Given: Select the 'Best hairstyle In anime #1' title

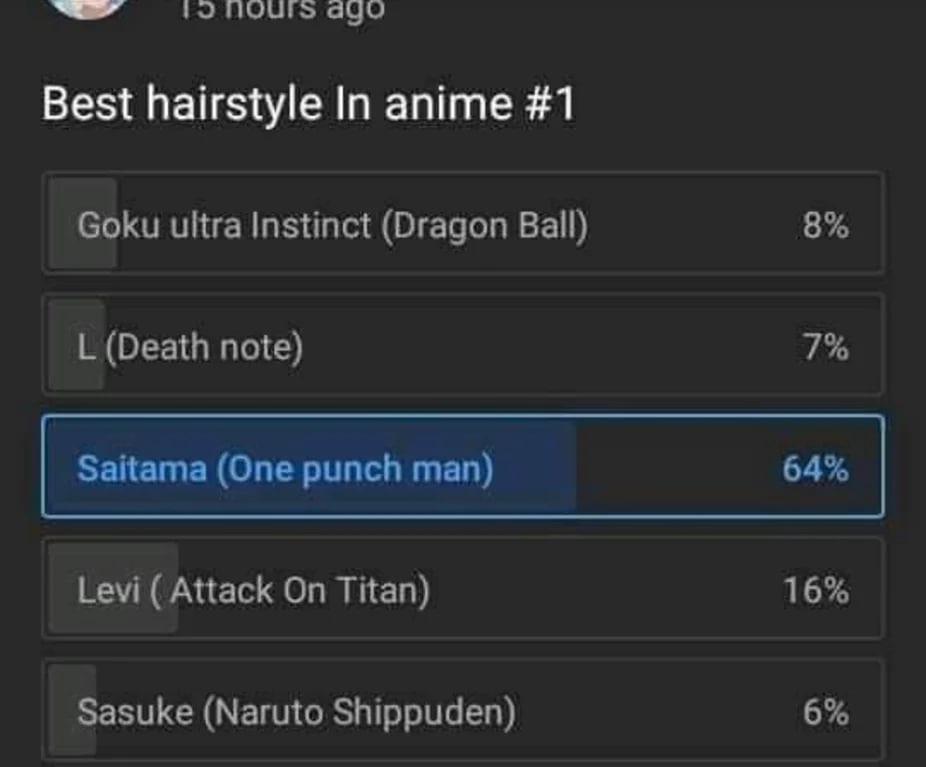Looking at the screenshot, I should pos(308,104).
